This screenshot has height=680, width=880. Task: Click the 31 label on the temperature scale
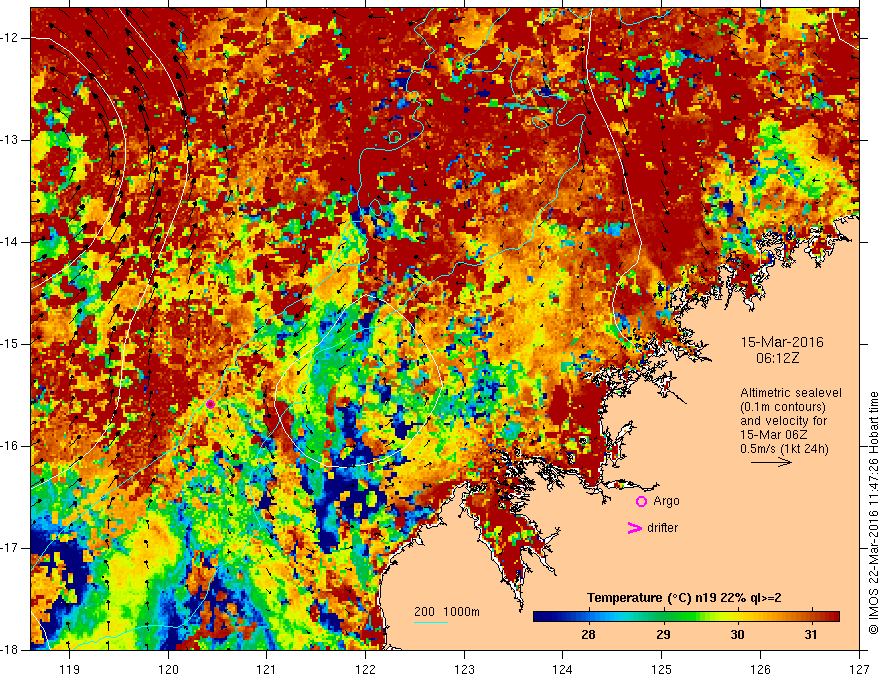point(810,635)
